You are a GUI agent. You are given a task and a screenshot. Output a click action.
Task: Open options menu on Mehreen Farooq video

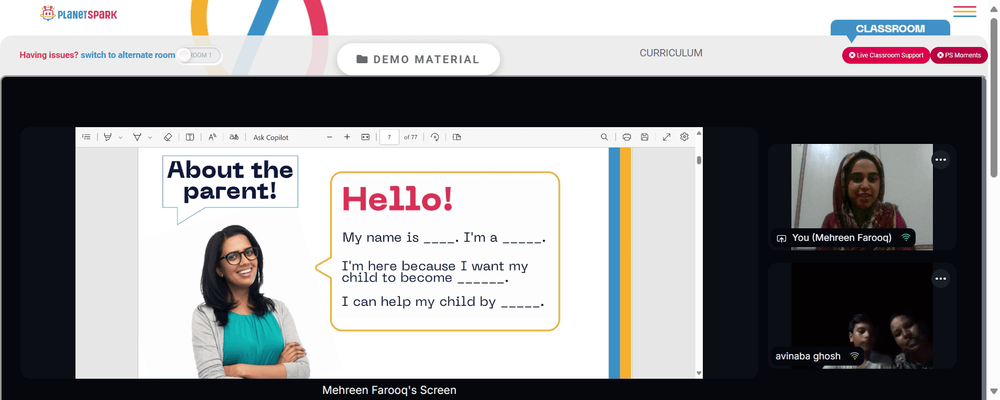click(x=941, y=160)
